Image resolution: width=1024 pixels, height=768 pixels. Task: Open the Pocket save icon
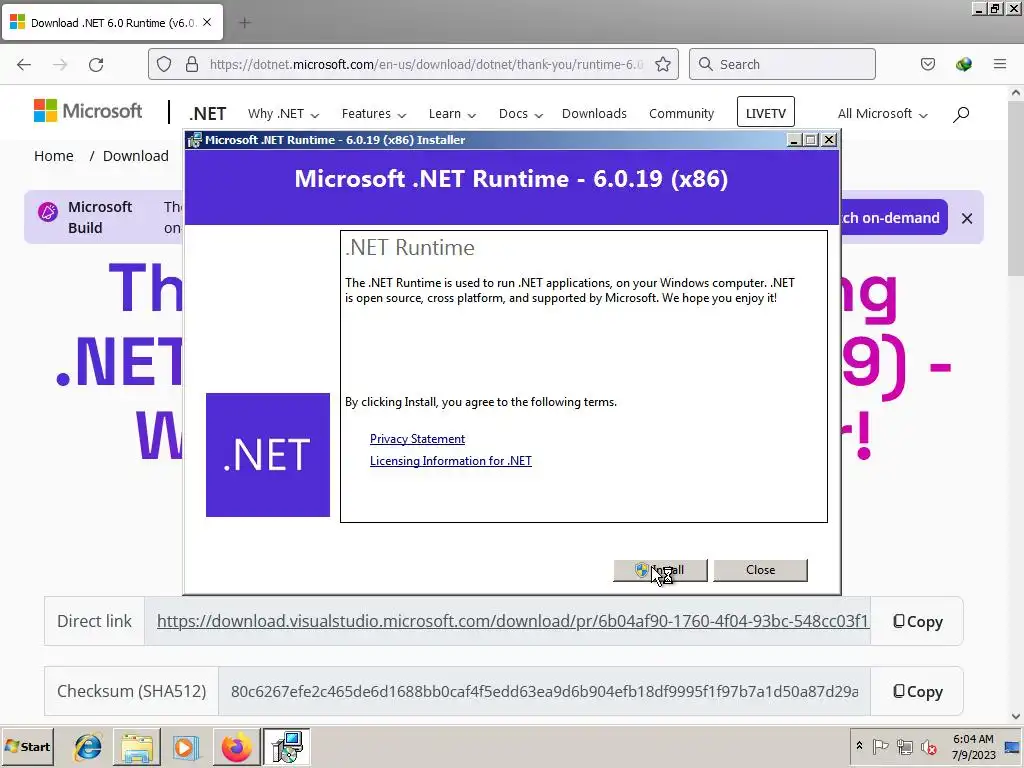[x=927, y=64]
